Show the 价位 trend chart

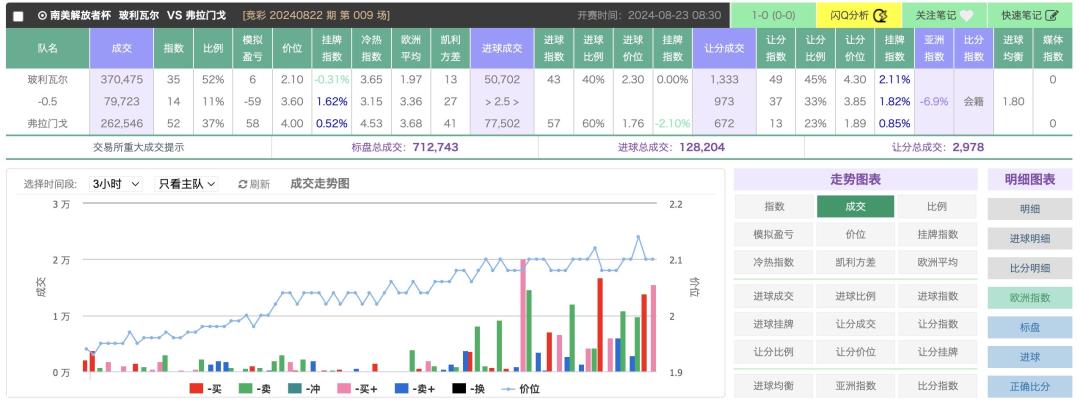(x=855, y=234)
